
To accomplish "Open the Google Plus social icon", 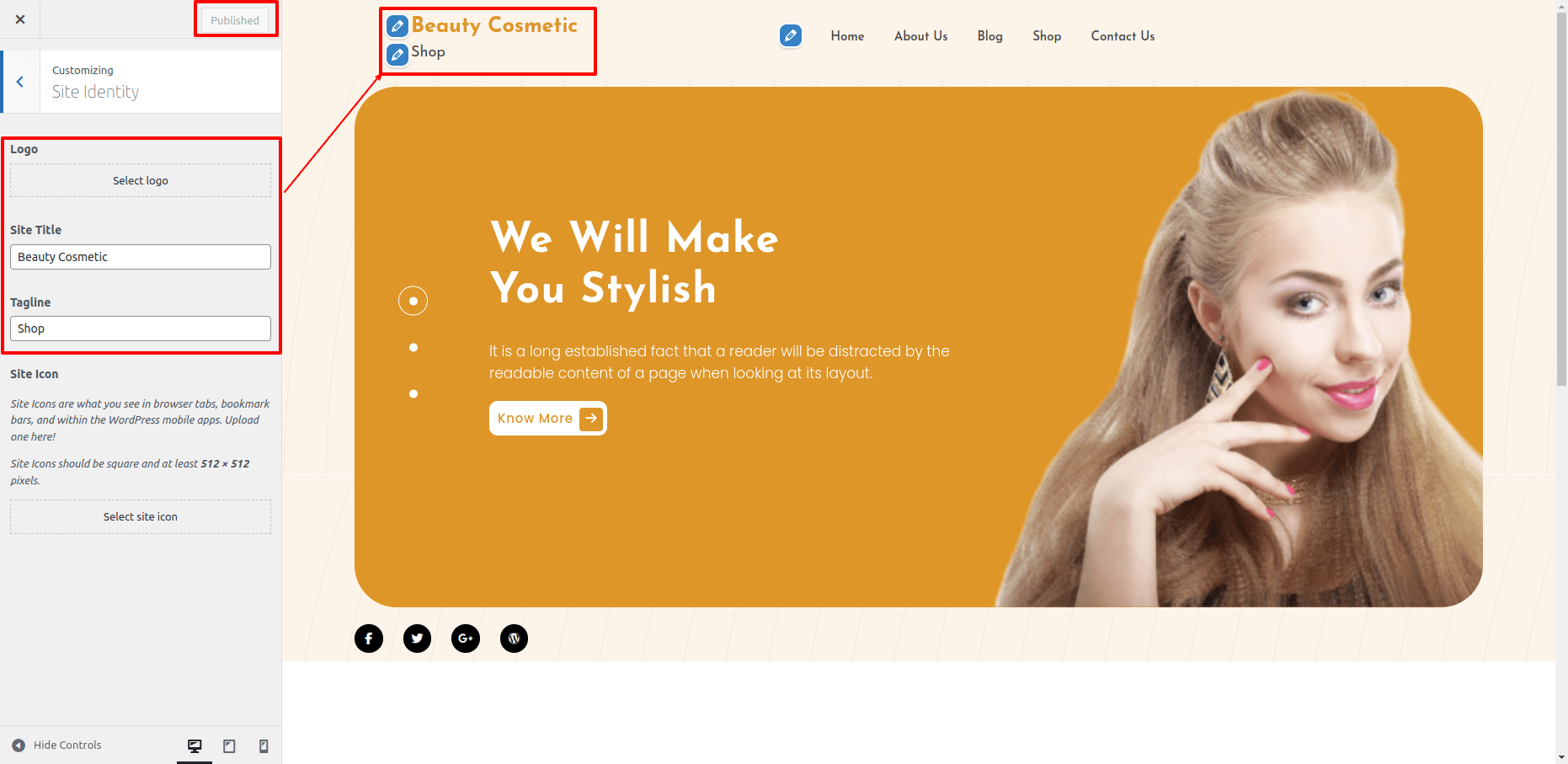I will coord(466,638).
